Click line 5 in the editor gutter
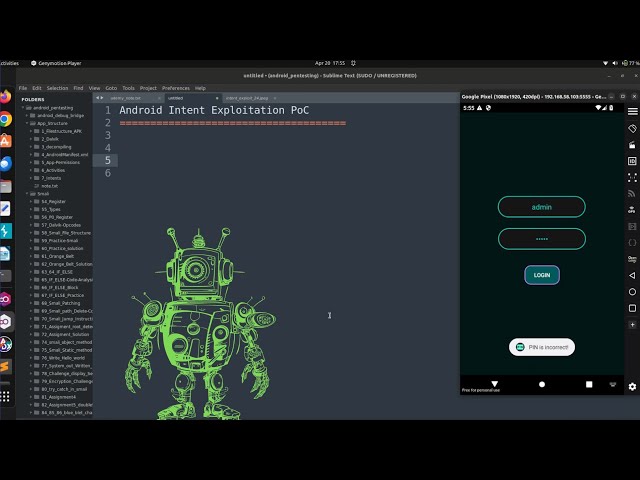 click(108, 160)
